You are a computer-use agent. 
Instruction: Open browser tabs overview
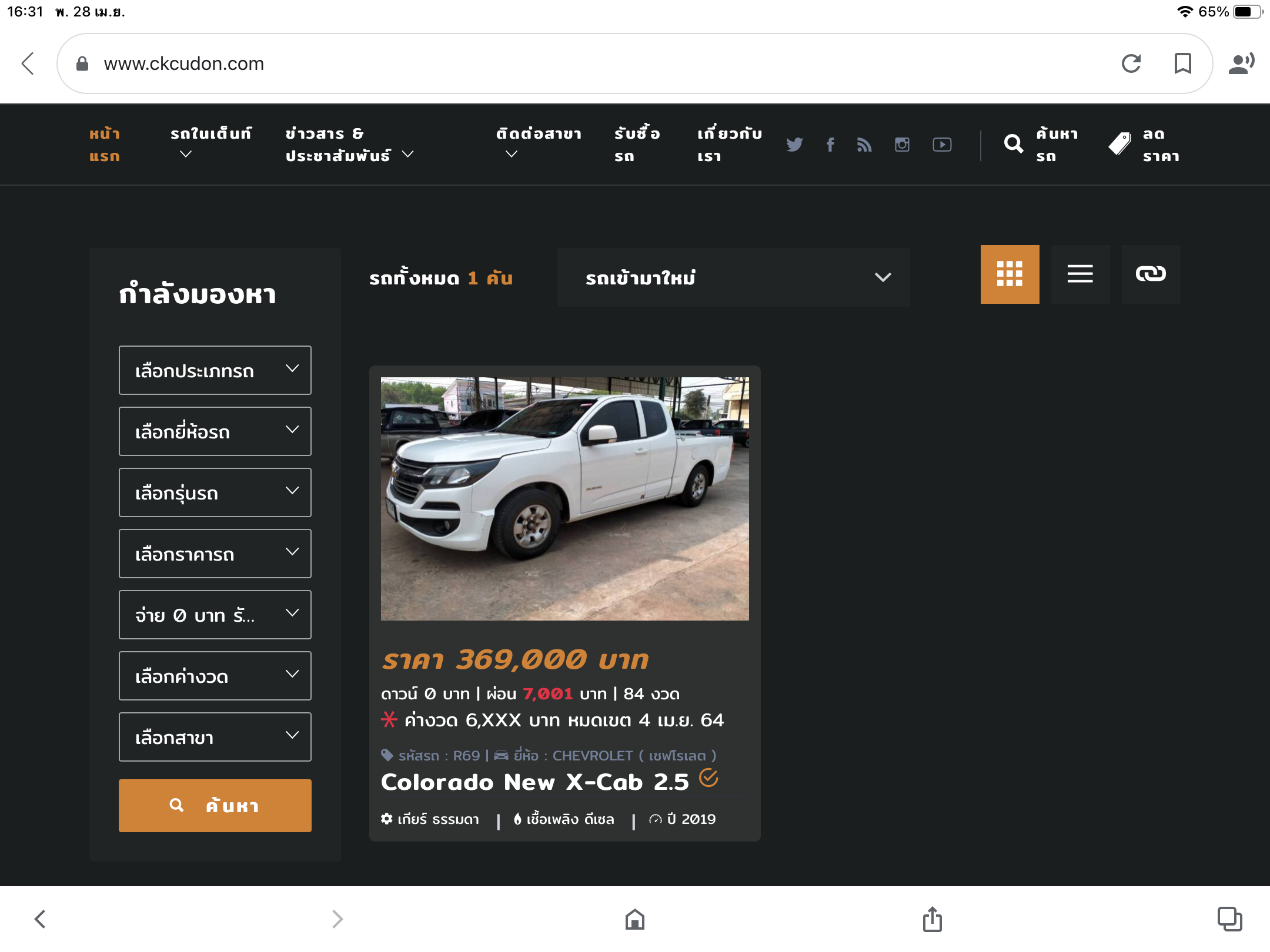pos(1229,919)
